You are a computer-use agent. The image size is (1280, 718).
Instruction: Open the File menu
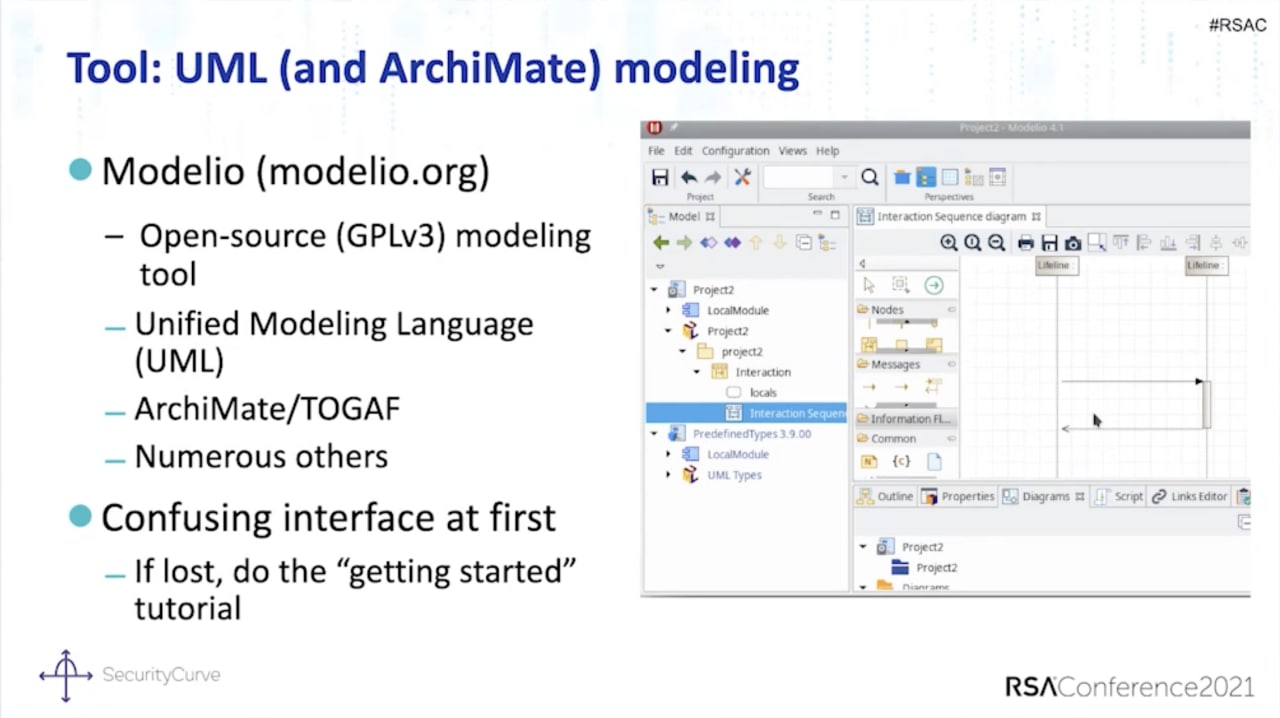656,151
